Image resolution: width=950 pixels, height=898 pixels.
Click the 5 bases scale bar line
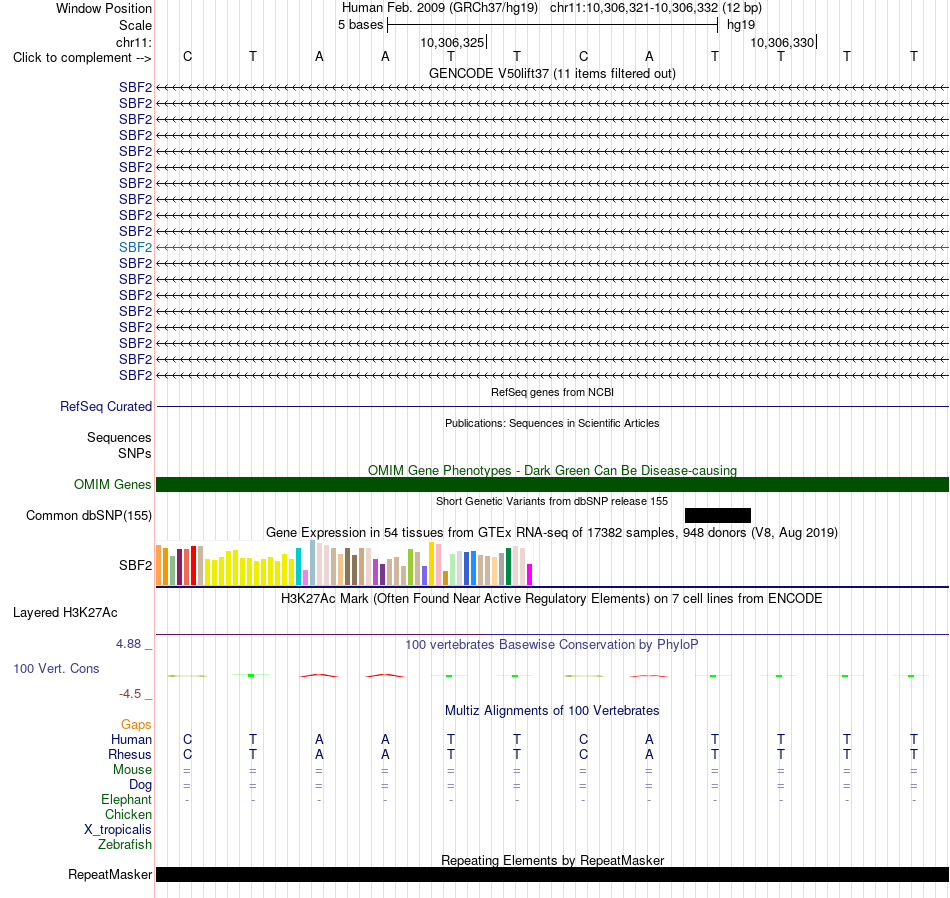(553, 25)
